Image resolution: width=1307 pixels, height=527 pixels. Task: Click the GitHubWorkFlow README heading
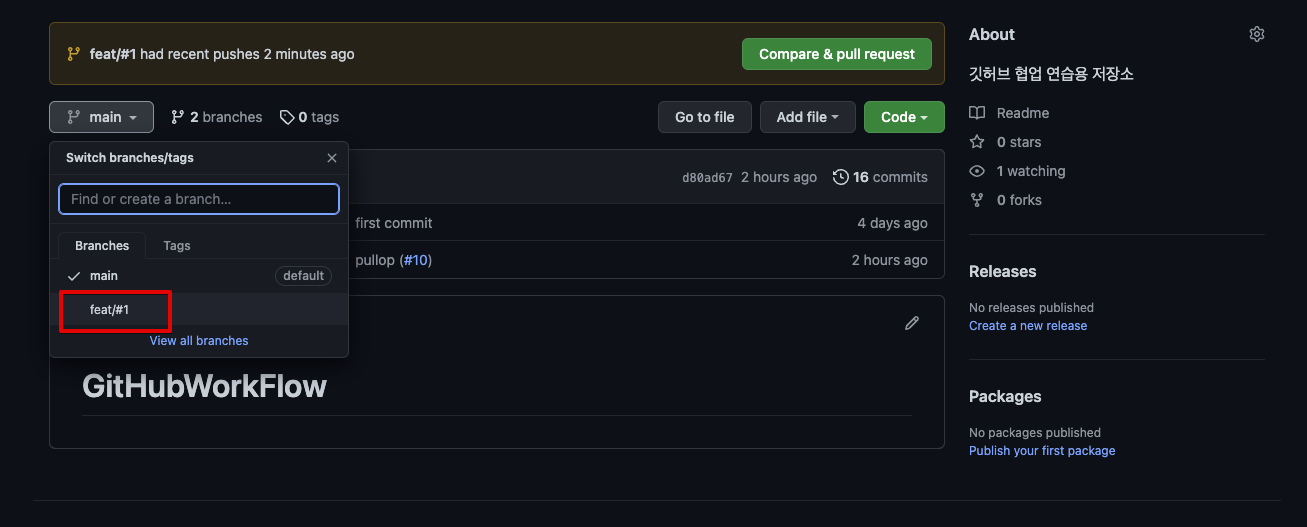(204, 386)
